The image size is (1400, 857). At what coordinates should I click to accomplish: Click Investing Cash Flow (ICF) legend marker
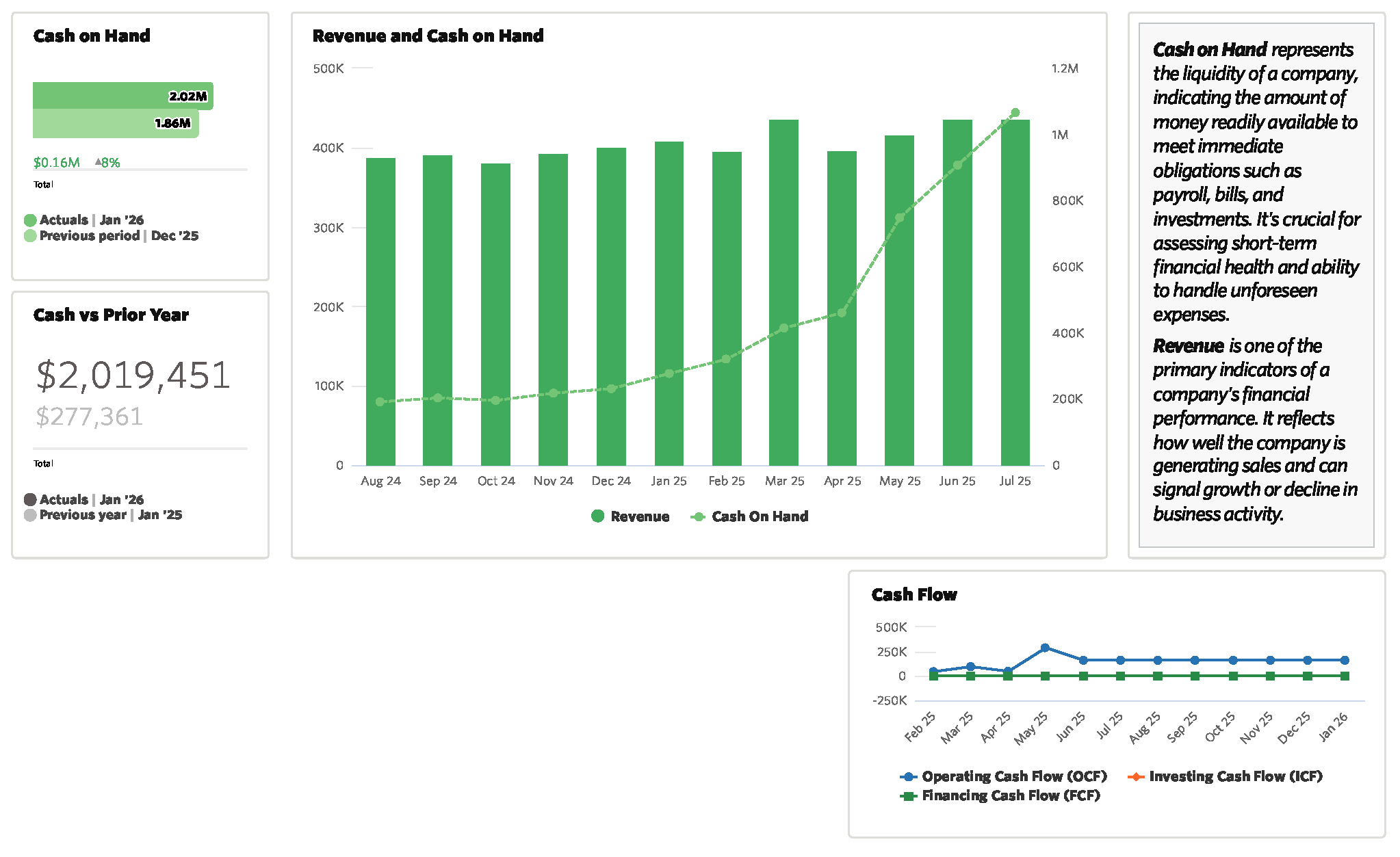pyautogui.click(x=1136, y=776)
